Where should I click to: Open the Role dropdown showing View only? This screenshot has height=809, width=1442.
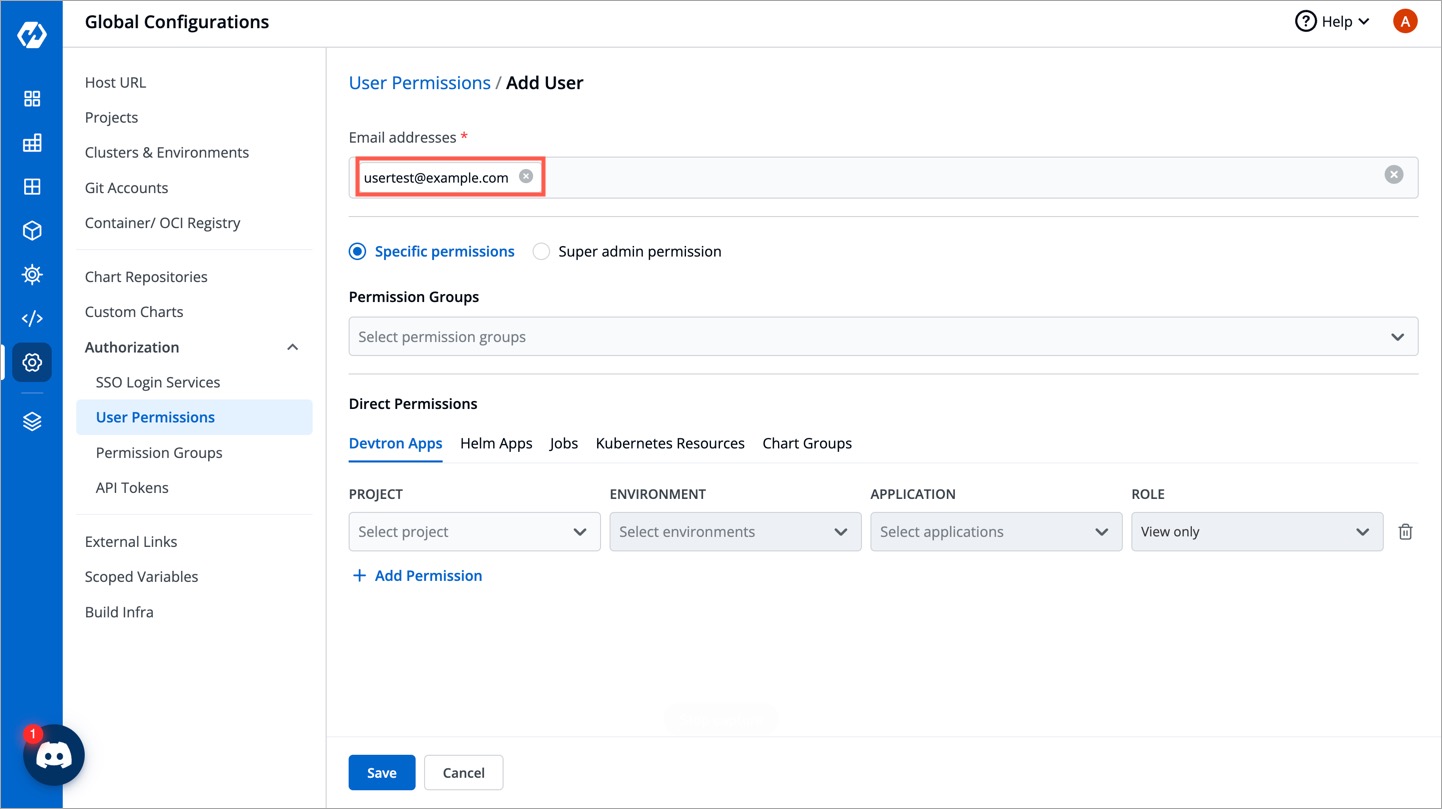pos(1256,531)
